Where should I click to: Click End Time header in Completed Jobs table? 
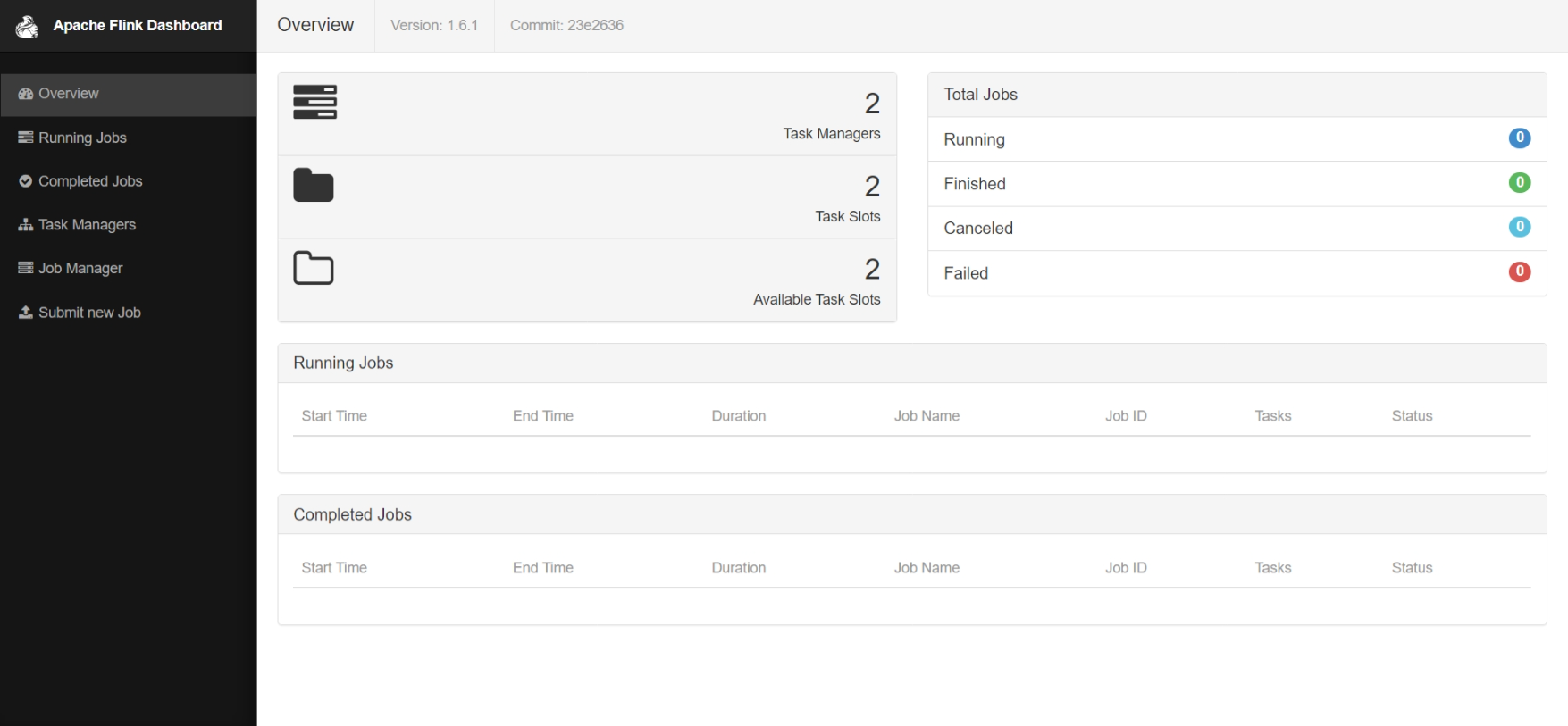[542, 568]
